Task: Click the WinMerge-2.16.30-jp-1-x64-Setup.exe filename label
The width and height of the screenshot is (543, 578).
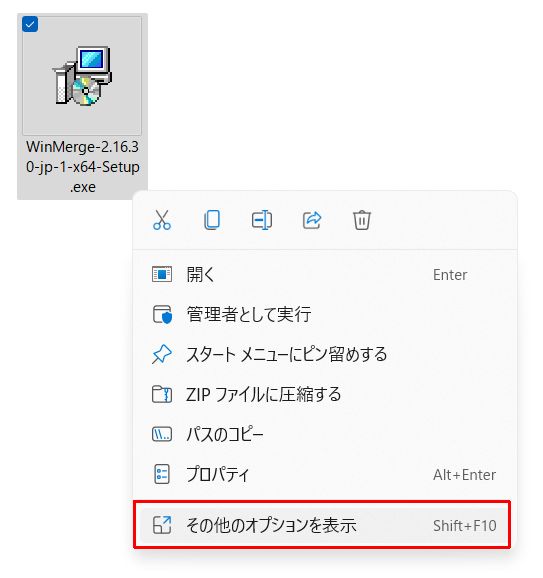Action: (x=83, y=167)
